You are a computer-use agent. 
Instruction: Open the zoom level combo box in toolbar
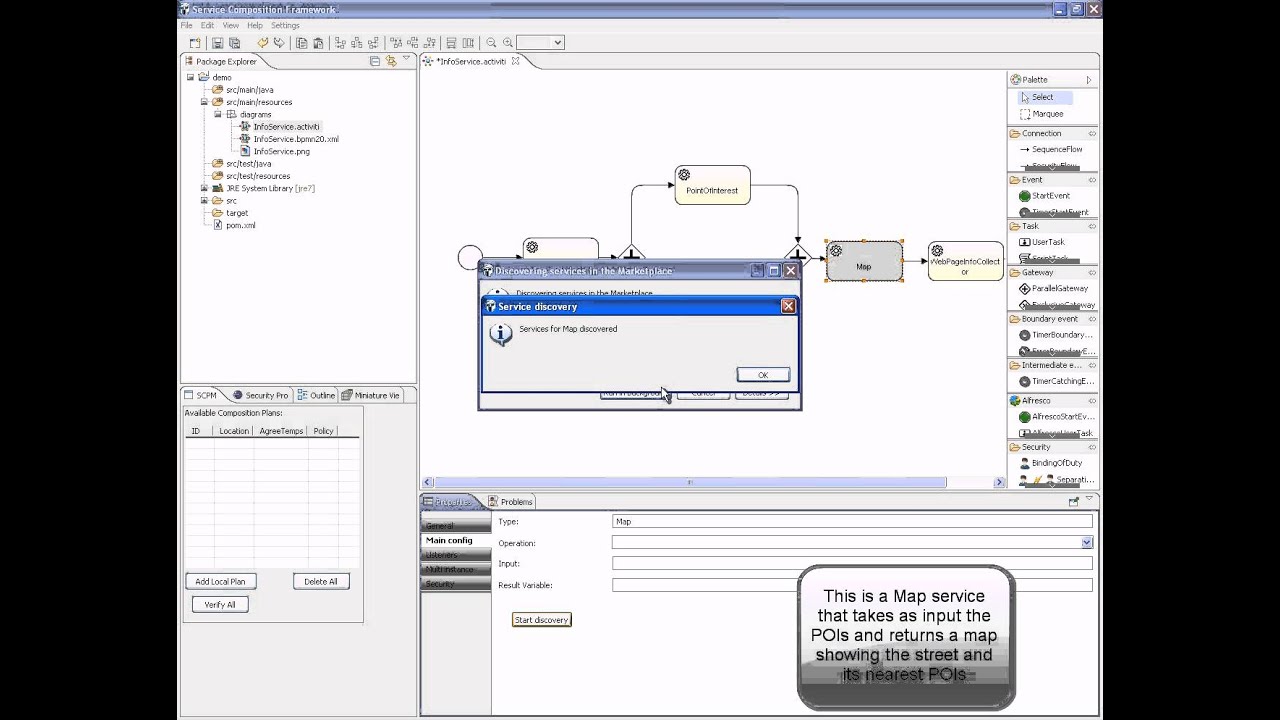pyautogui.click(x=540, y=43)
